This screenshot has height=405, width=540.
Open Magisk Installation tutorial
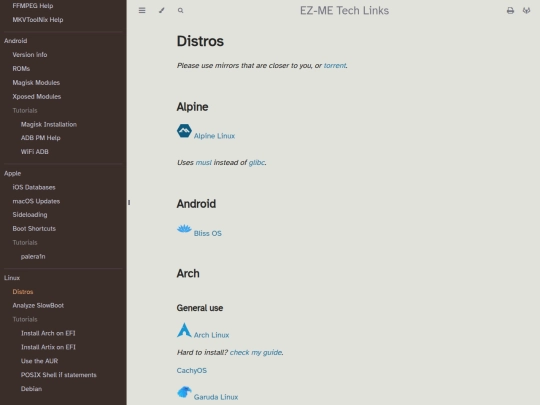pyautogui.click(x=49, y=124)
